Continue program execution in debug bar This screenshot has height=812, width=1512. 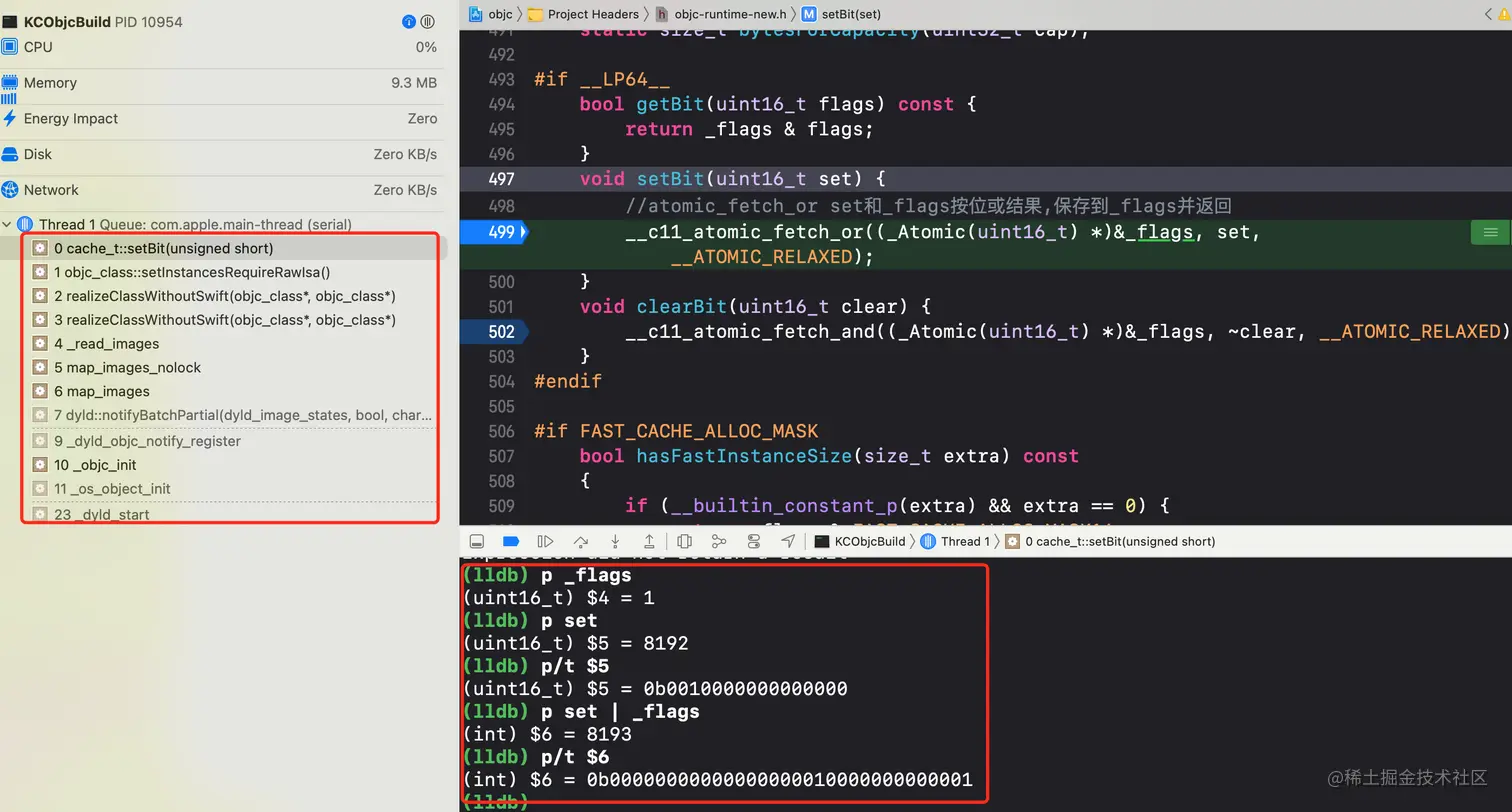[x=545, y=541]
